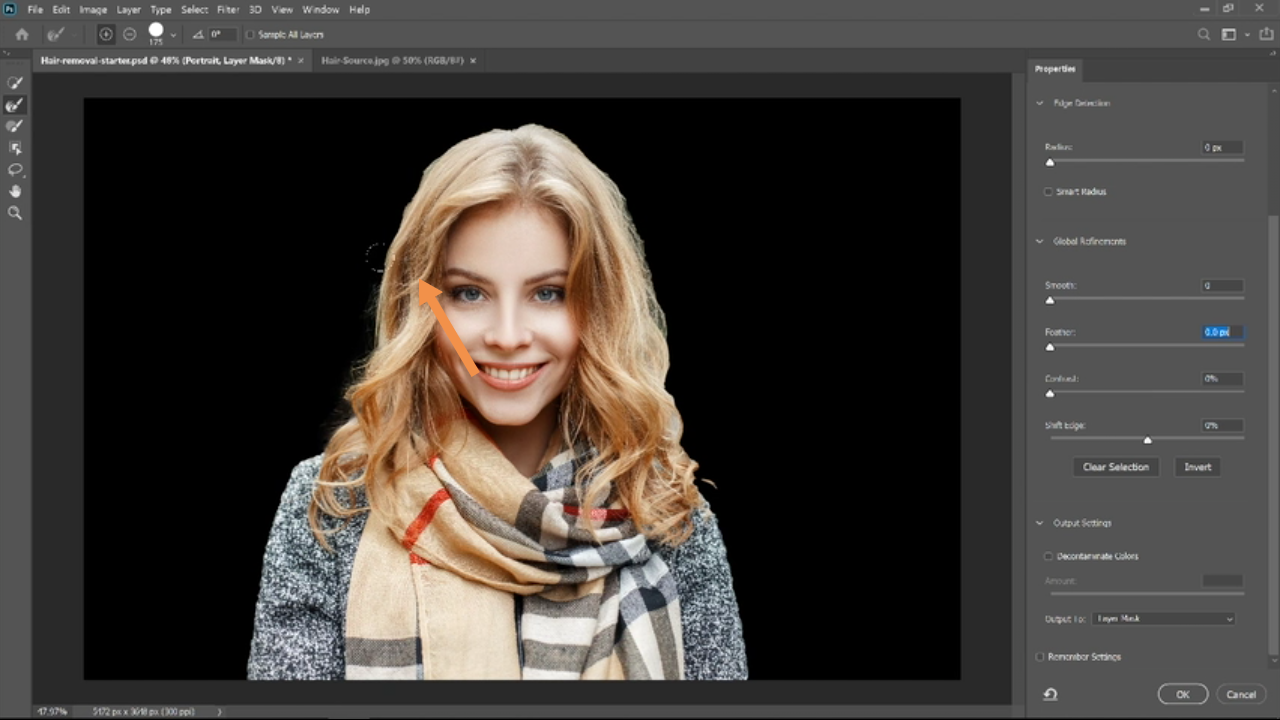The image size is (1280, 720).
Task: Open the Output To dropdown
Action: tap(1163, 619)
